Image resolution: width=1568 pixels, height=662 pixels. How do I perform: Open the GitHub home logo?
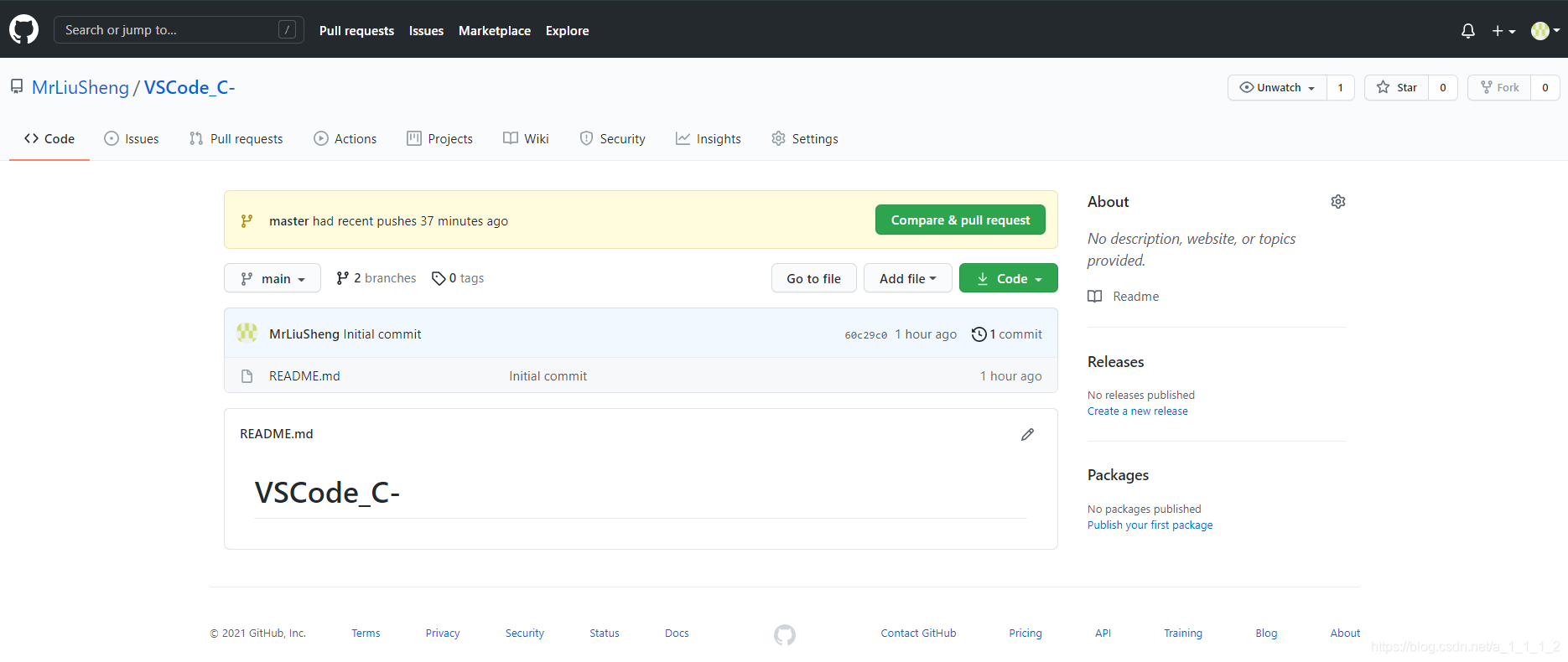tap(23, 29)
